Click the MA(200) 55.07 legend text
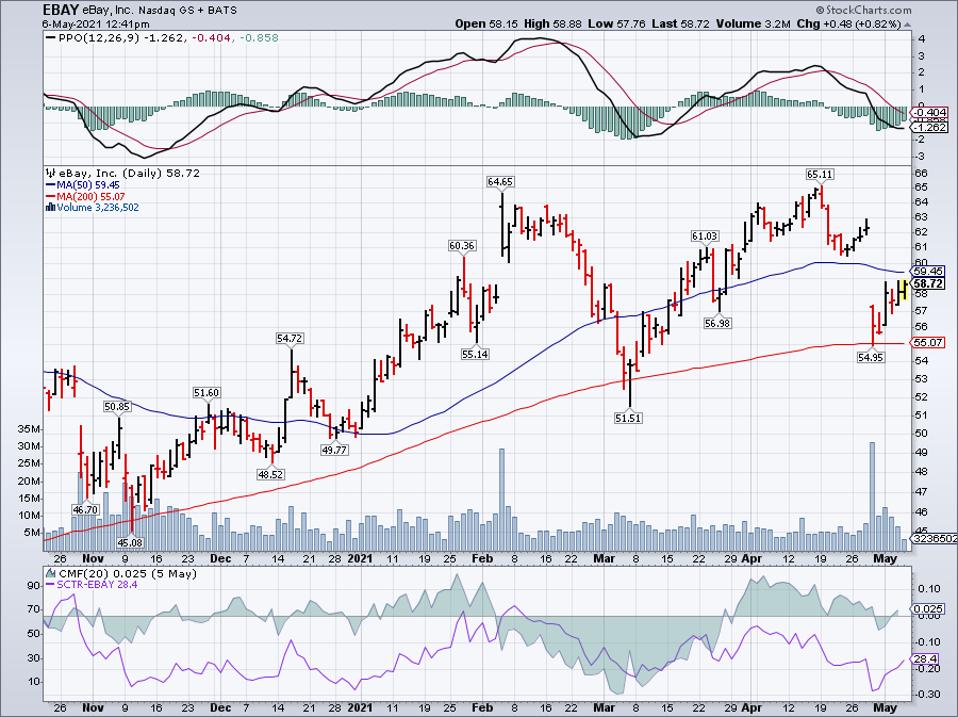The height and width of the screenshot is (717, 958). coord(90,197)
